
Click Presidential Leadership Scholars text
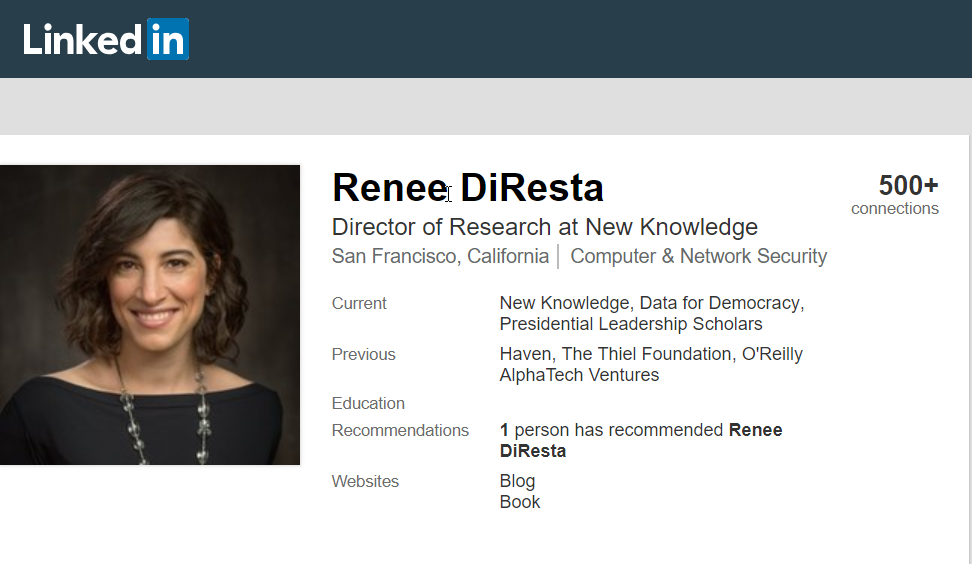coord(631,324)
